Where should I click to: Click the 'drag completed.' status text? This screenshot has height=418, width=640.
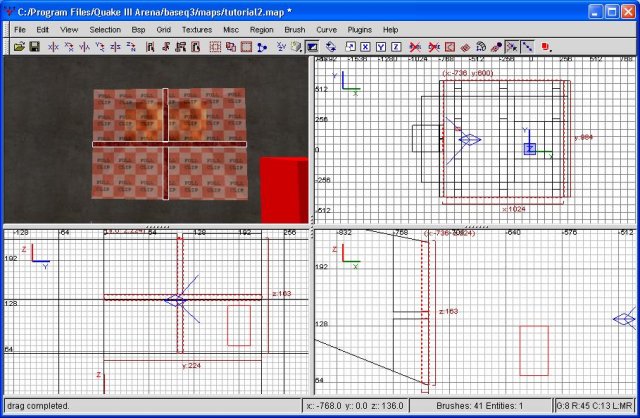point(38,406)
